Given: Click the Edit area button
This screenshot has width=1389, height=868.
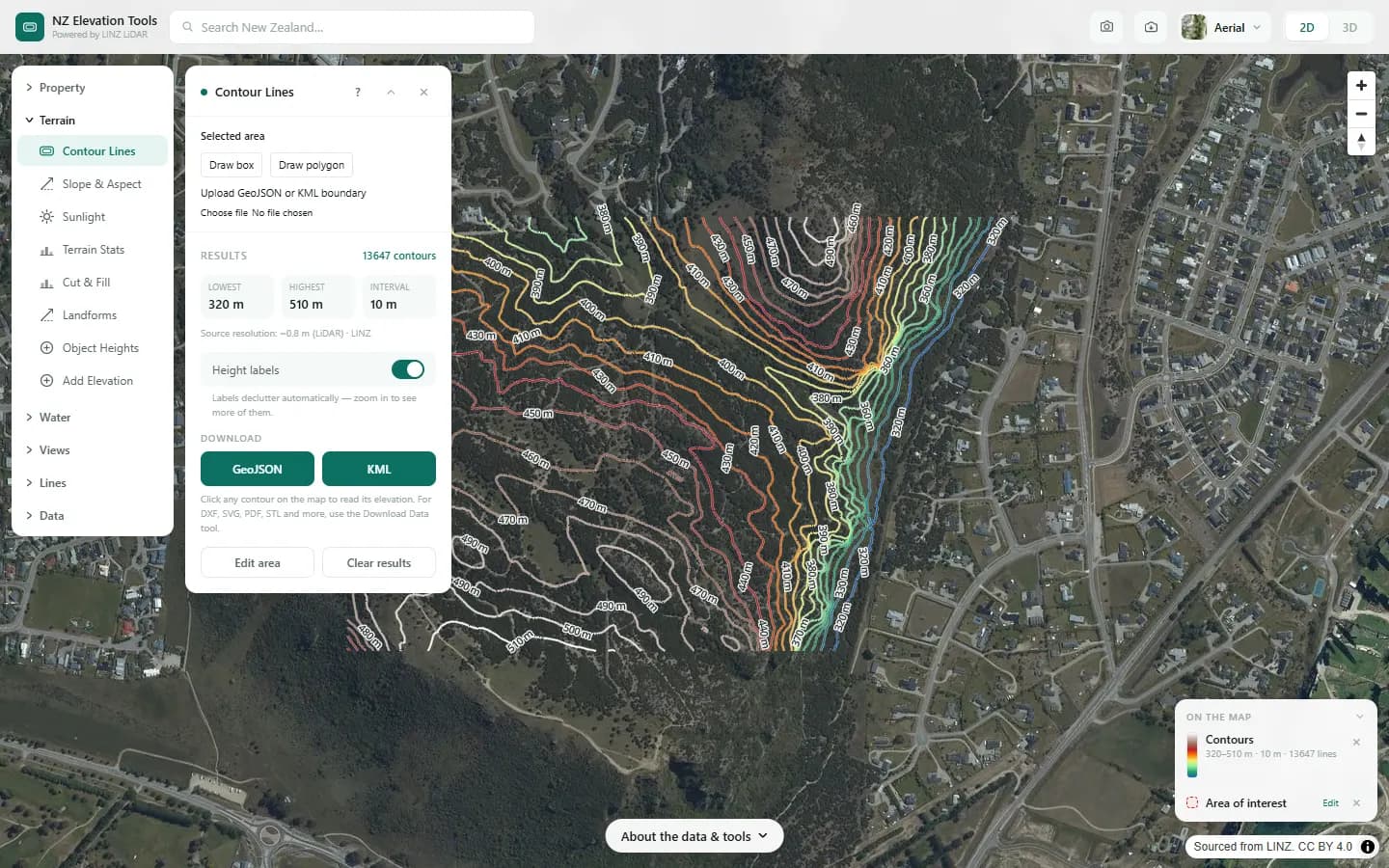Looking at the screenshot, I should tap(258, 562).
